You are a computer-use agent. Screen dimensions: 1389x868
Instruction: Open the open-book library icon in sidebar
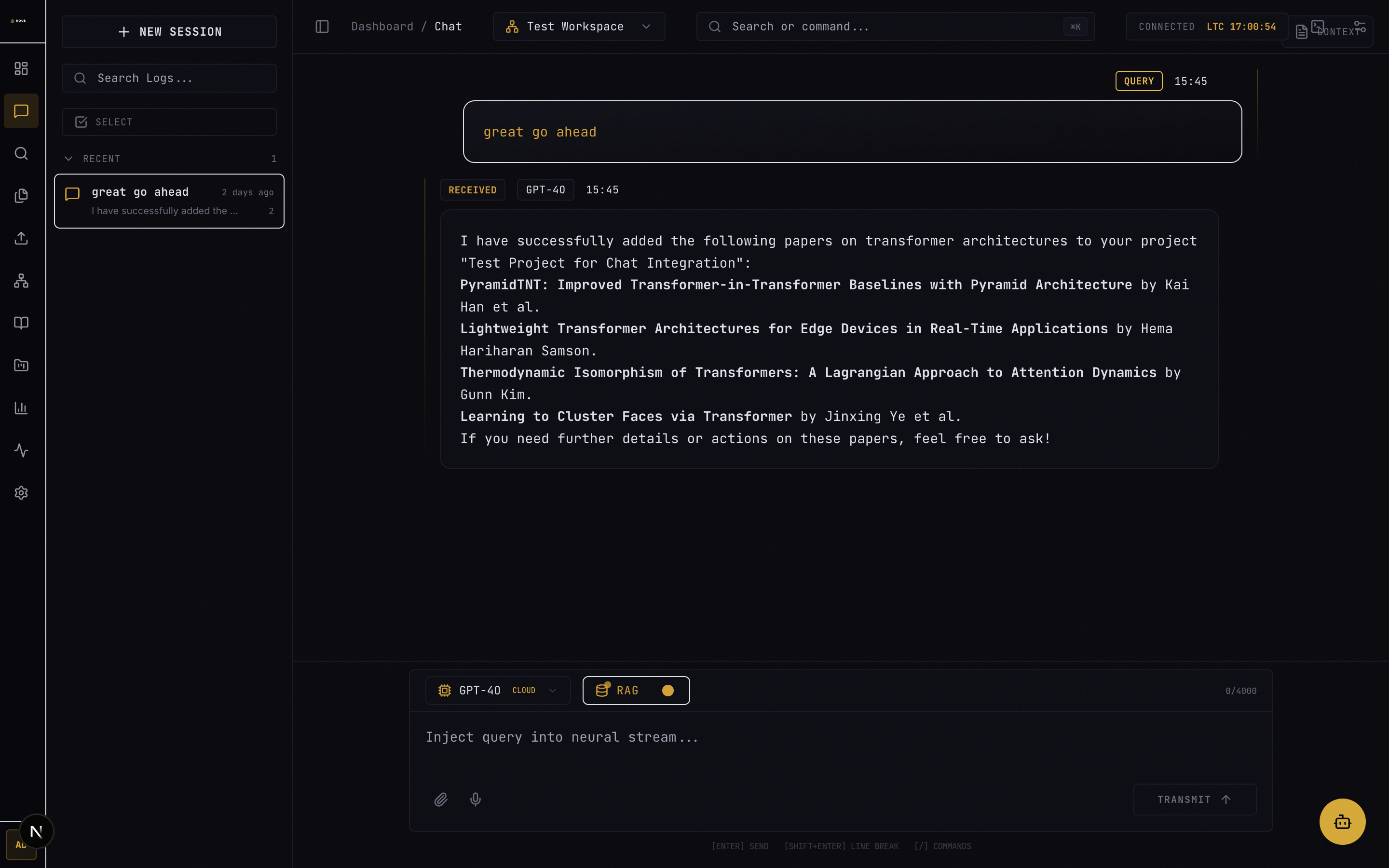(x=21, y=323)
